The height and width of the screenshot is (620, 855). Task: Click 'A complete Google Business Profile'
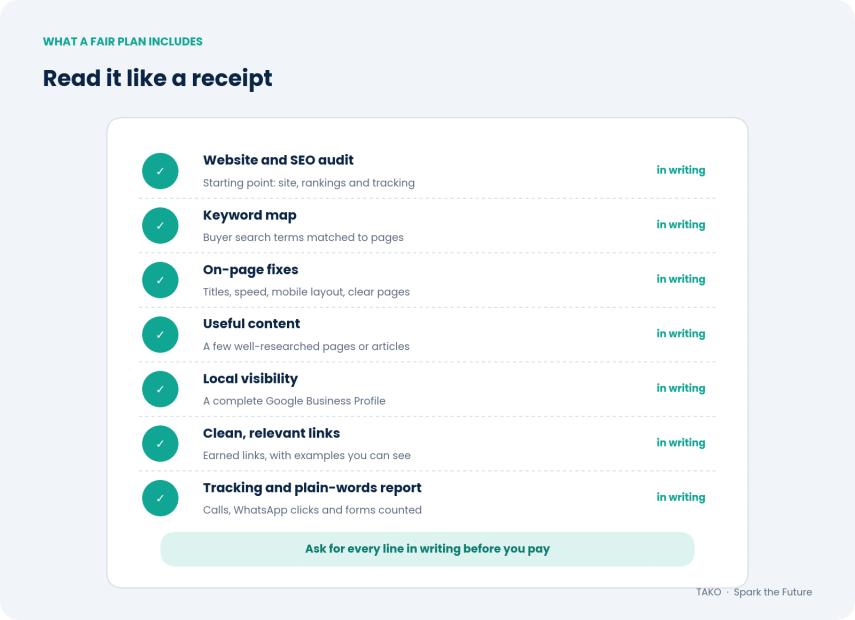pyautogui.click(x=294, y=401)
